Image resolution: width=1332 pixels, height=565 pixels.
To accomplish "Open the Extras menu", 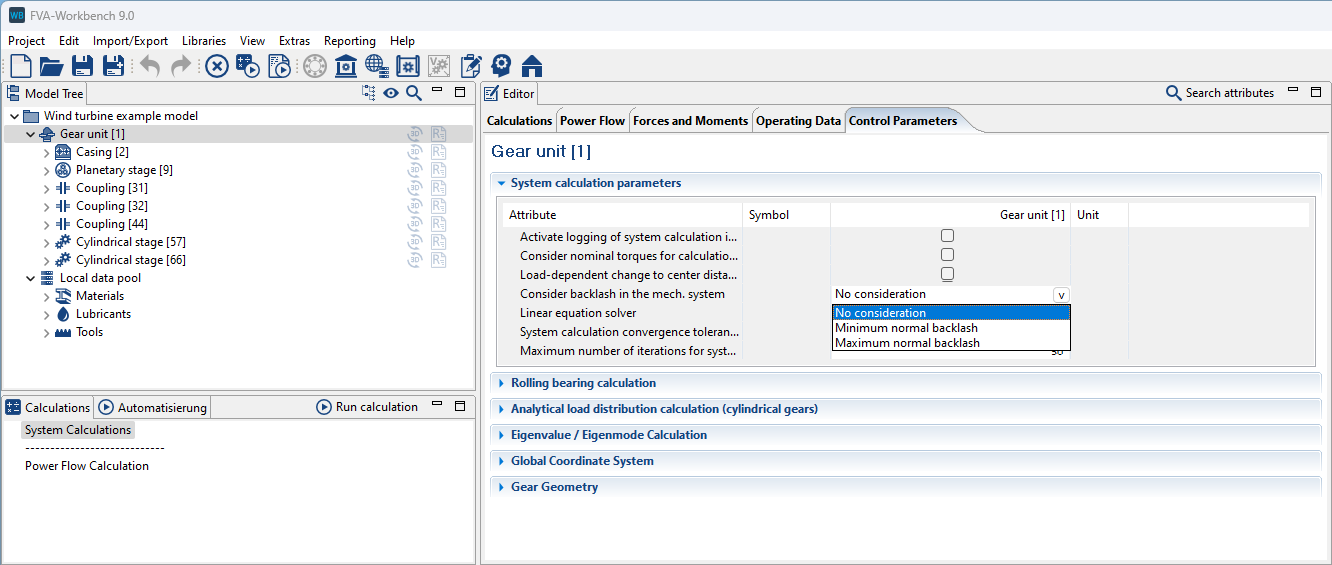I will (x=294, y=41).
